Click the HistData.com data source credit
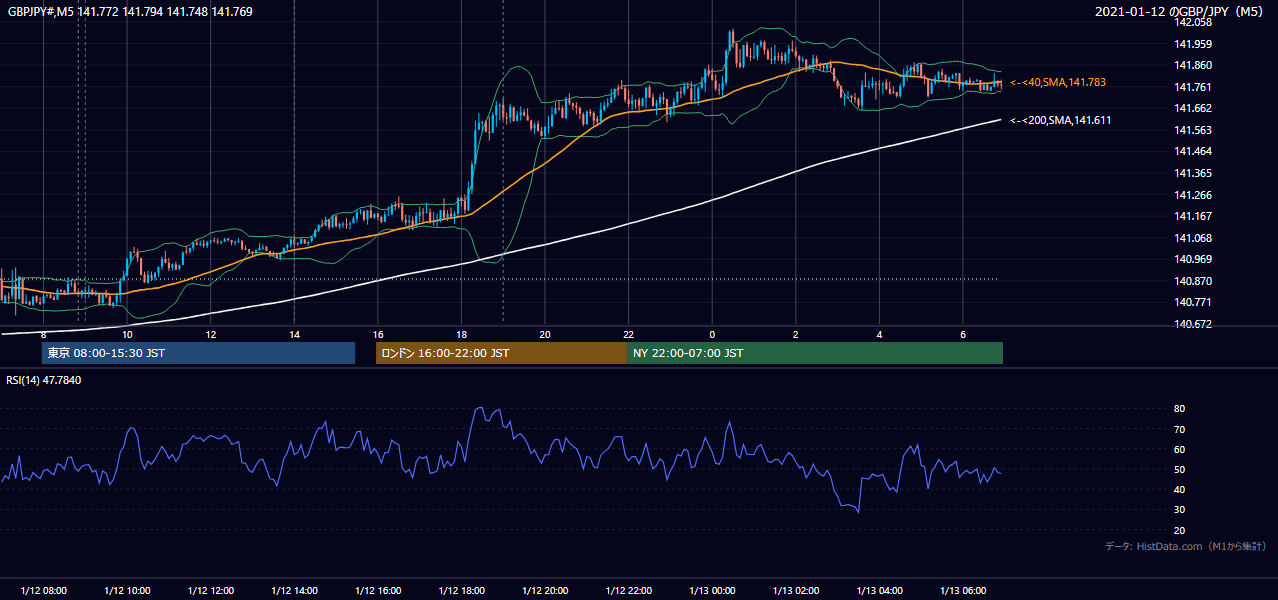 (x=1186, y=546)
